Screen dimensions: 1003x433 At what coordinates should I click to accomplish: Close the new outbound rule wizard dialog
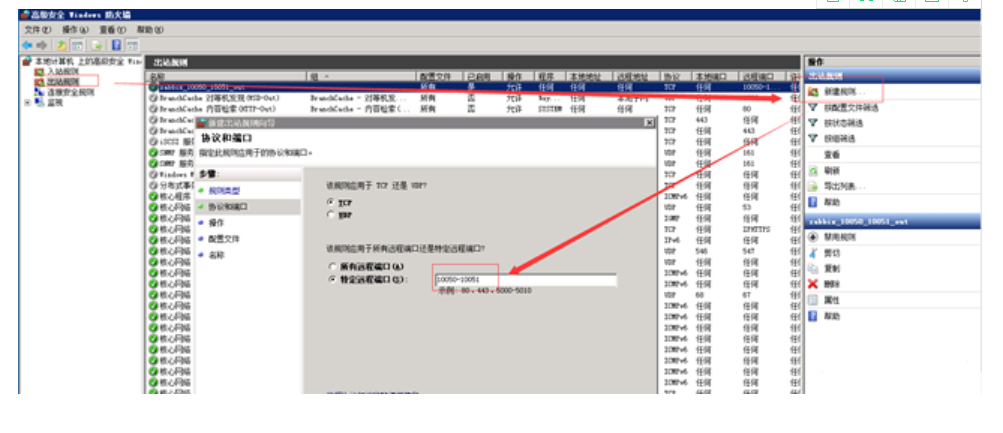pyautogui.click(x=649, y=122)
